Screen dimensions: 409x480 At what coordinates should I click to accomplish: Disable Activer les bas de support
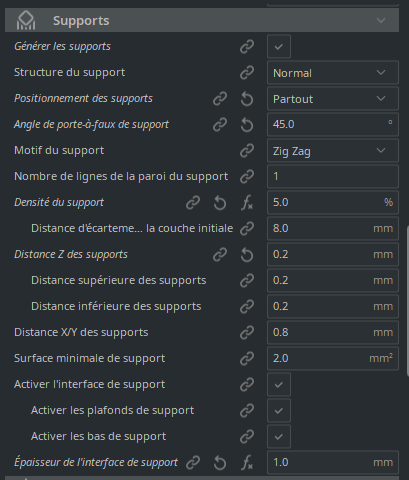tap(279, 436)
